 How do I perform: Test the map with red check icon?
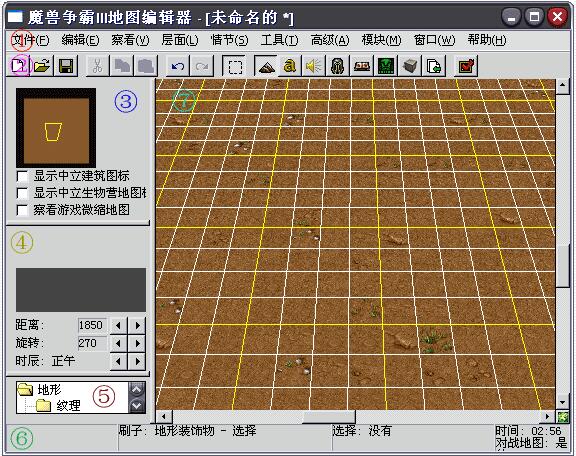point(466,66)
